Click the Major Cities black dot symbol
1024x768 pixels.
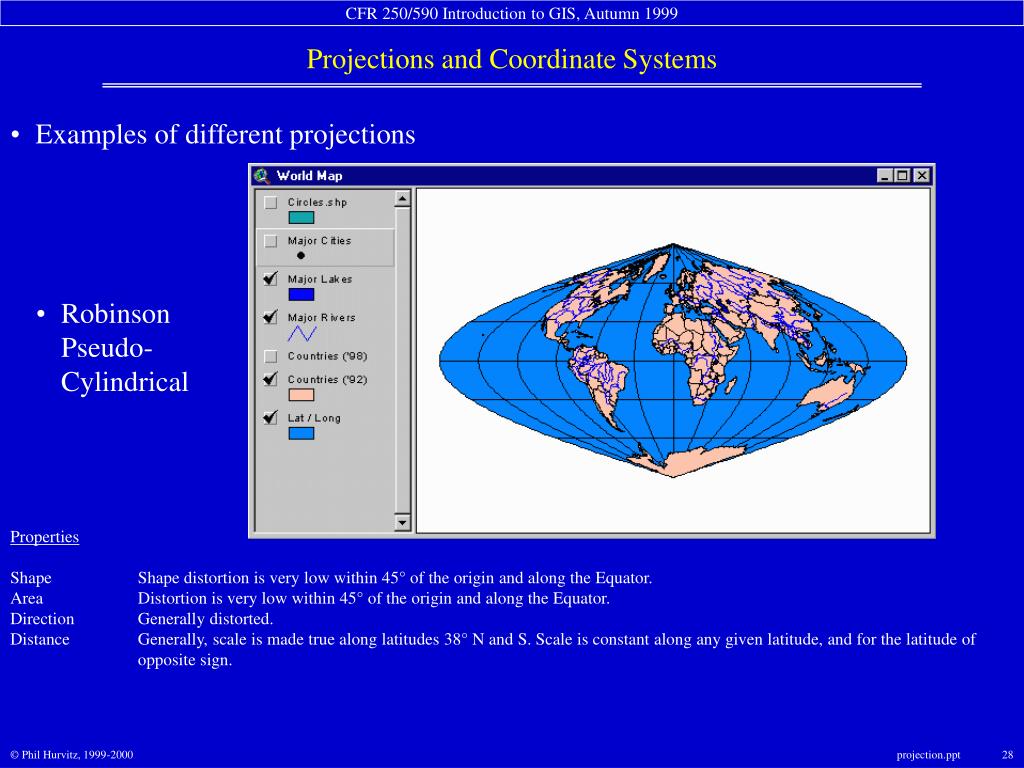tap(300, 255)
